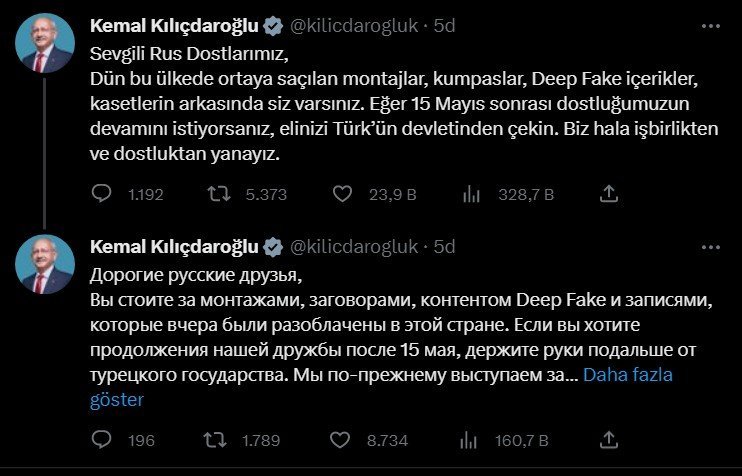Viewport: 742px width, 476px height.
Task: View analytics of first tweet (328,7 B)
Action: pos(471,195)
